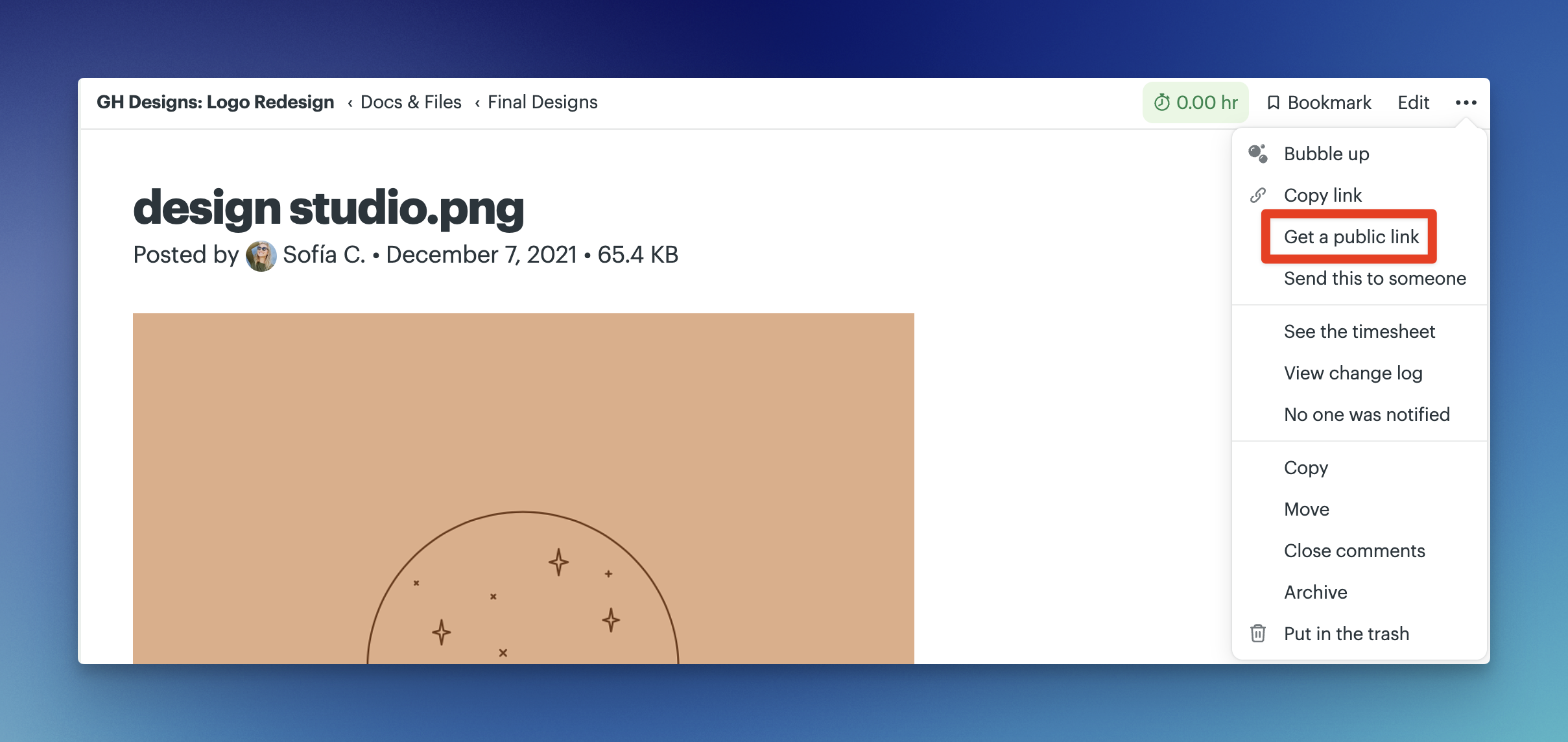The image size is (1568, 742).
Task: Select View change log
Action: [x=1359, y=373]
